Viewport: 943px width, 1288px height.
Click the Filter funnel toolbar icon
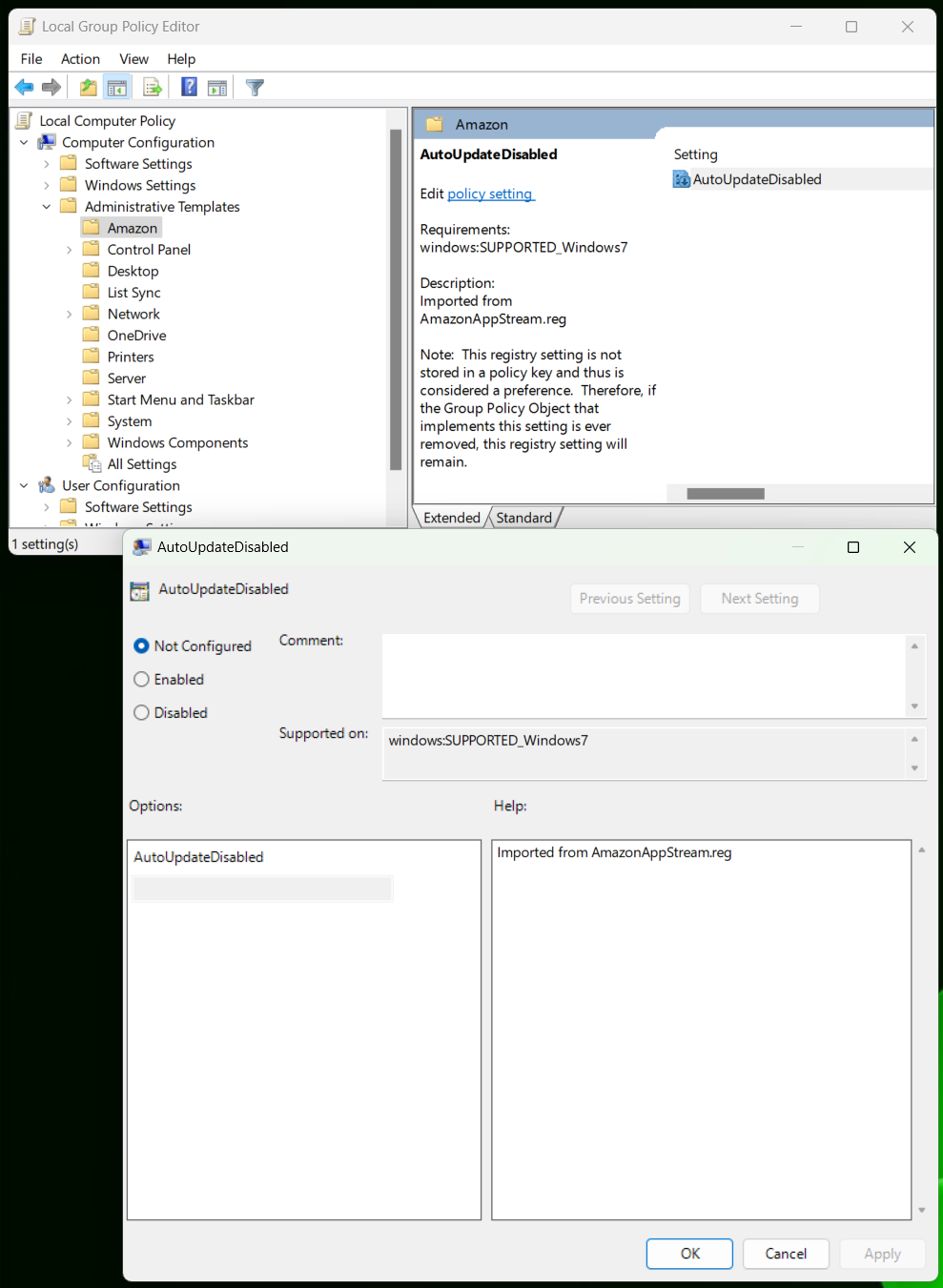tap(255, 88)
